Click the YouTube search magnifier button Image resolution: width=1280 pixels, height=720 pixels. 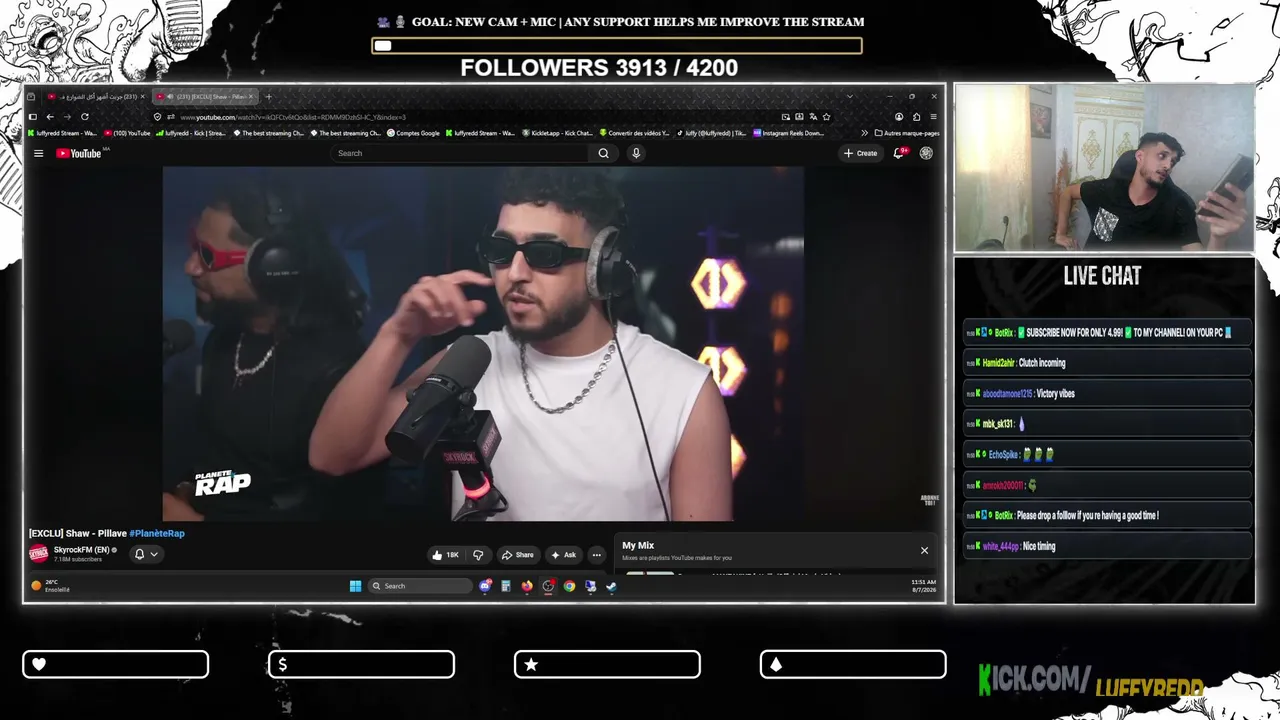603,153
